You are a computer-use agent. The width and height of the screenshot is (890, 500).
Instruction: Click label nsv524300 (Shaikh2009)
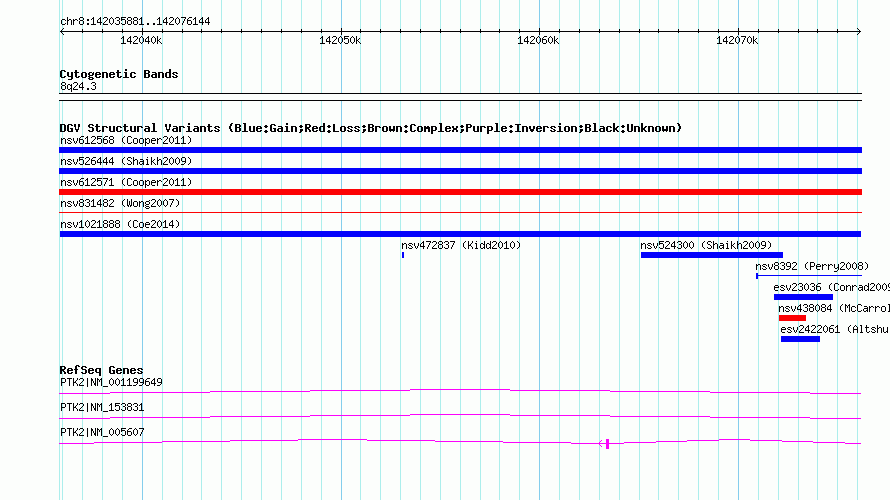point(706,245)
